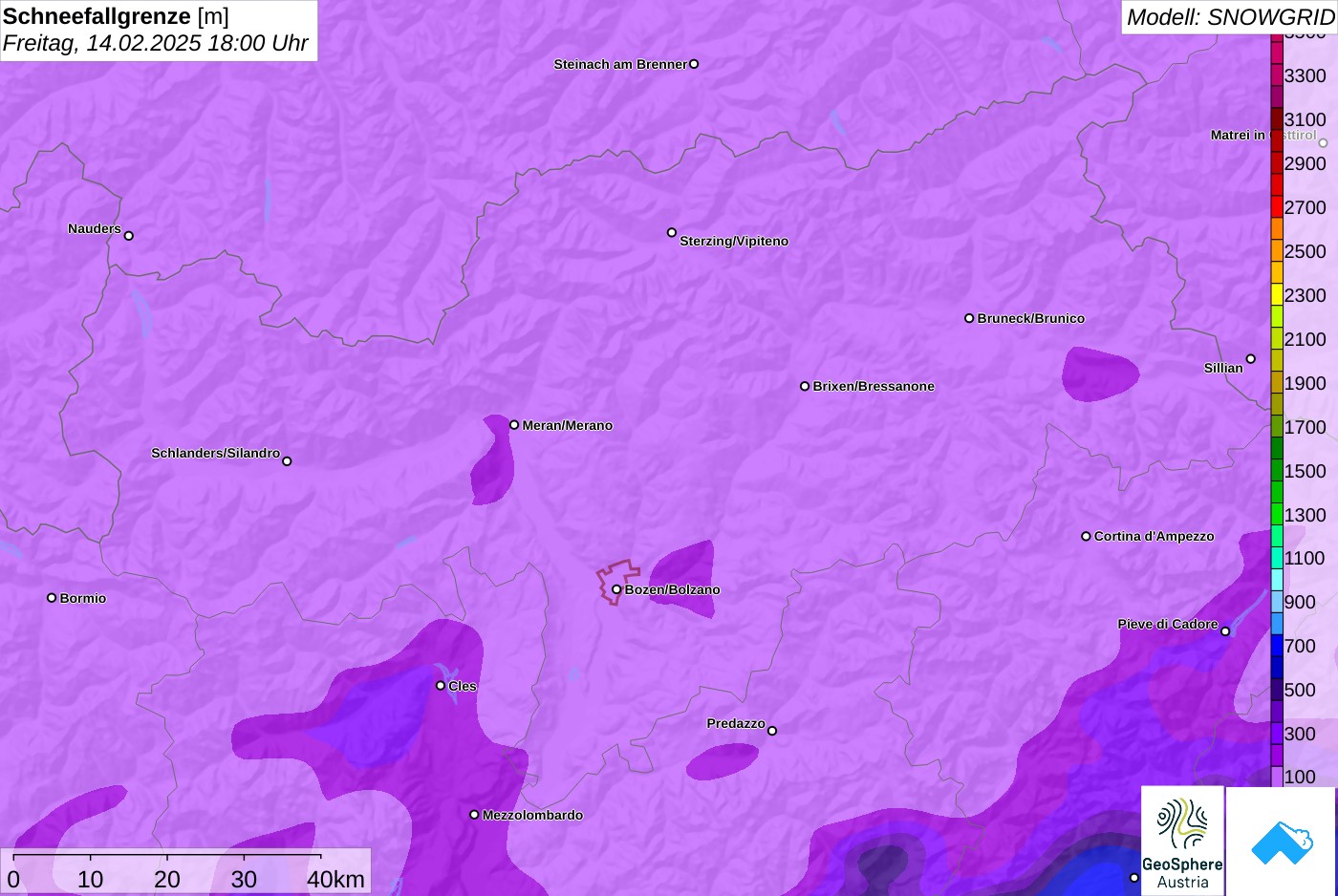Click the Brixen/Bressanone town label

pyautogui.click(x=873, y=387)
